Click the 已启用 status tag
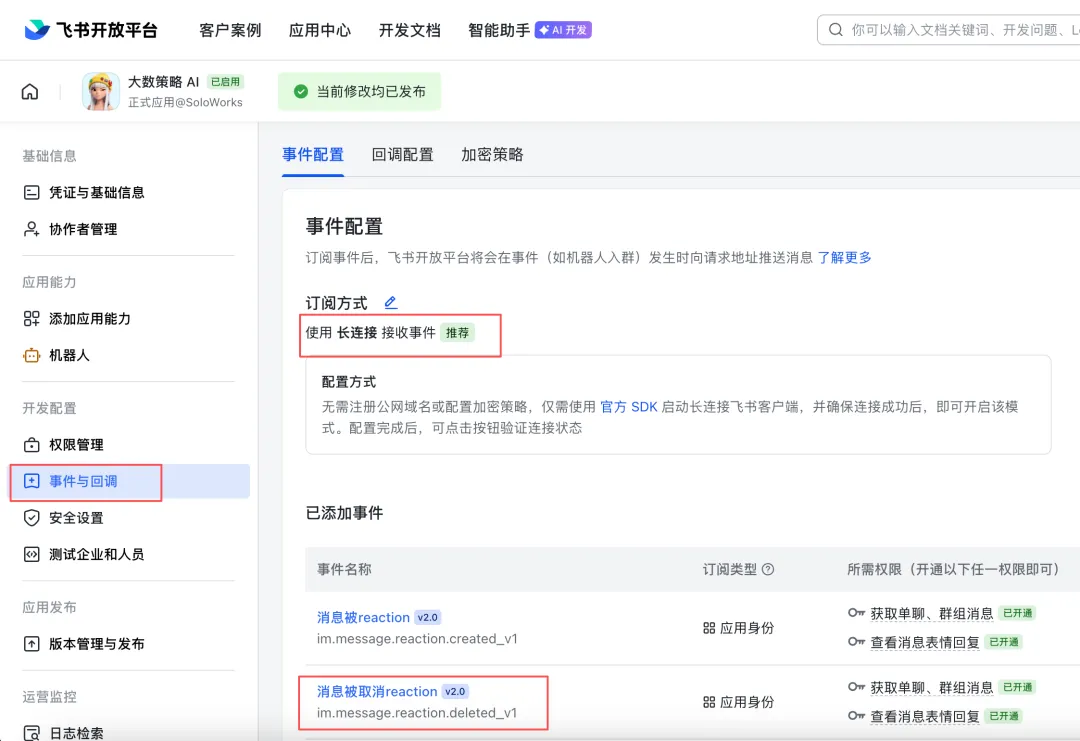This screenshot has height=741, width=1080. click(x=225, y=81)
